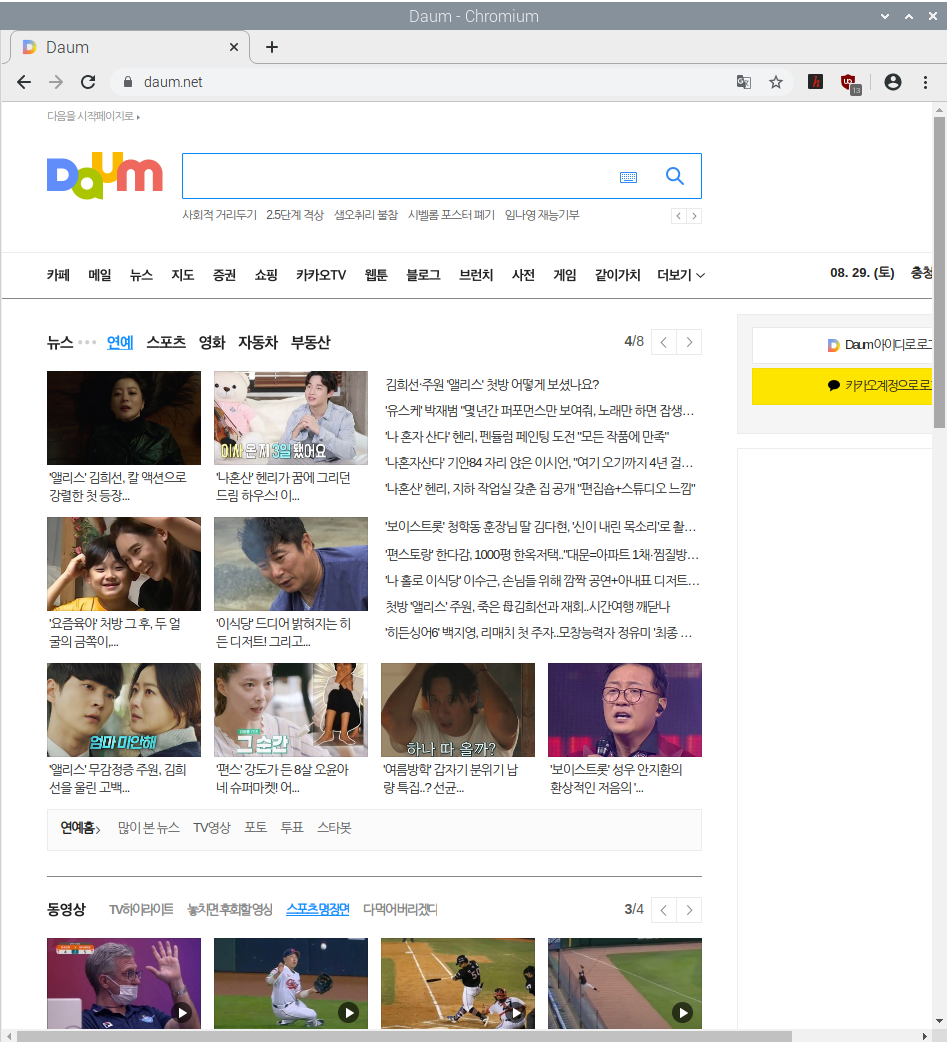Click the vertical page scrollbar
This screenshot has height=1042, width=947.
pyautogui.click(x=939, y=272)
